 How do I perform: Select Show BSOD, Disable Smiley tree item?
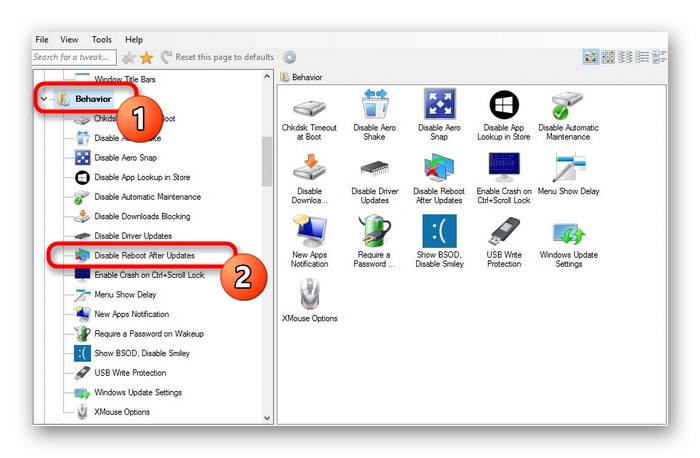click(x=142, y=353)
